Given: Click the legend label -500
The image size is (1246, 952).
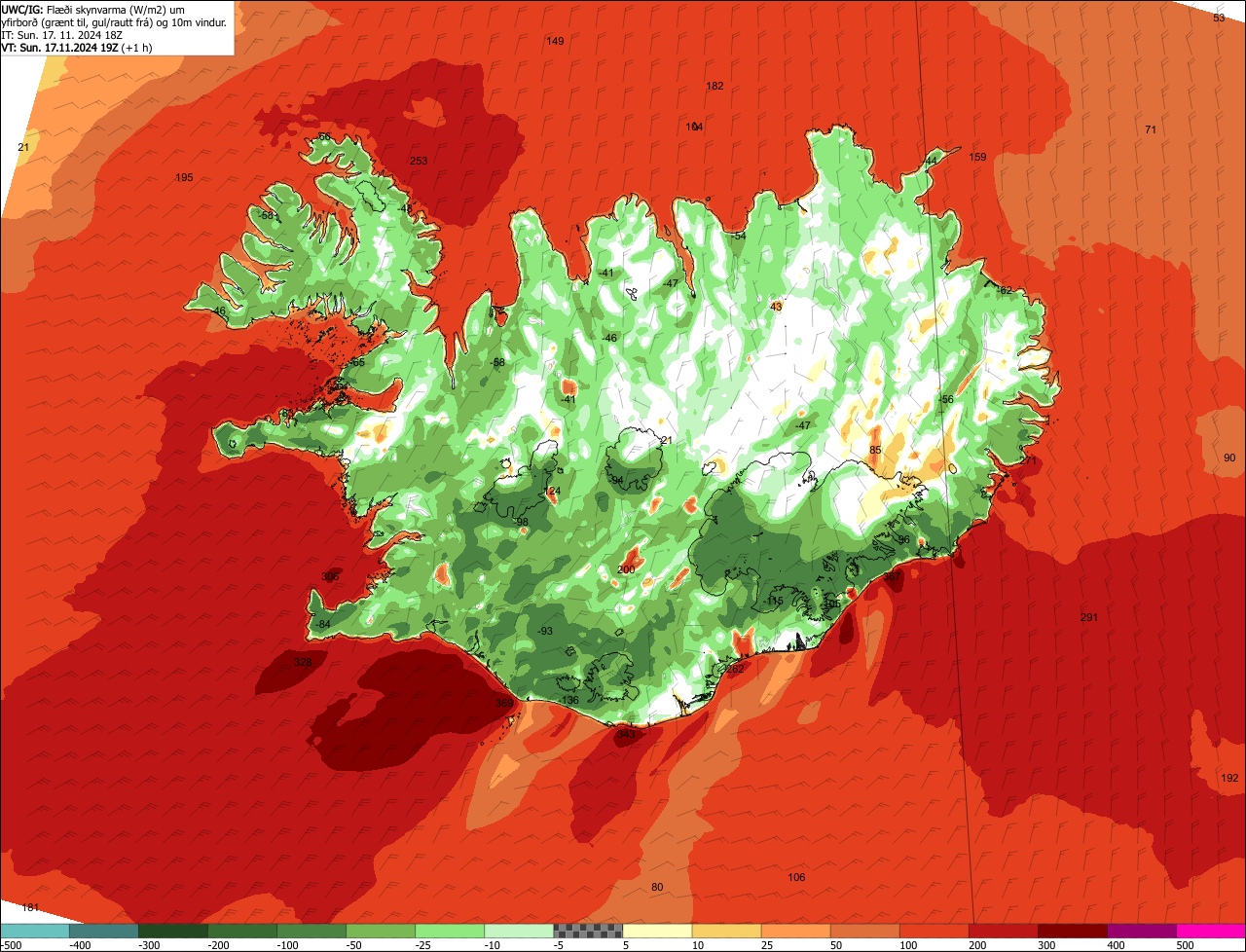Looking at the screenshot, I should [x=12, y=945].
